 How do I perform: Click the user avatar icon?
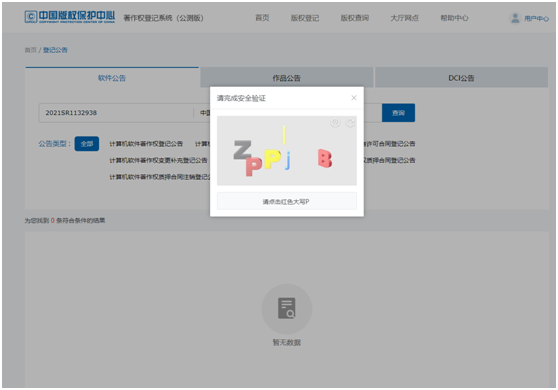click(x=515, y=18)
